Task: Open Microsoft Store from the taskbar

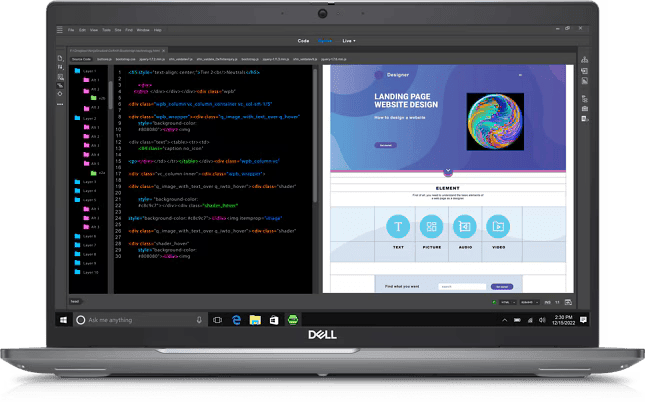Action: click(x=274, y=320)
